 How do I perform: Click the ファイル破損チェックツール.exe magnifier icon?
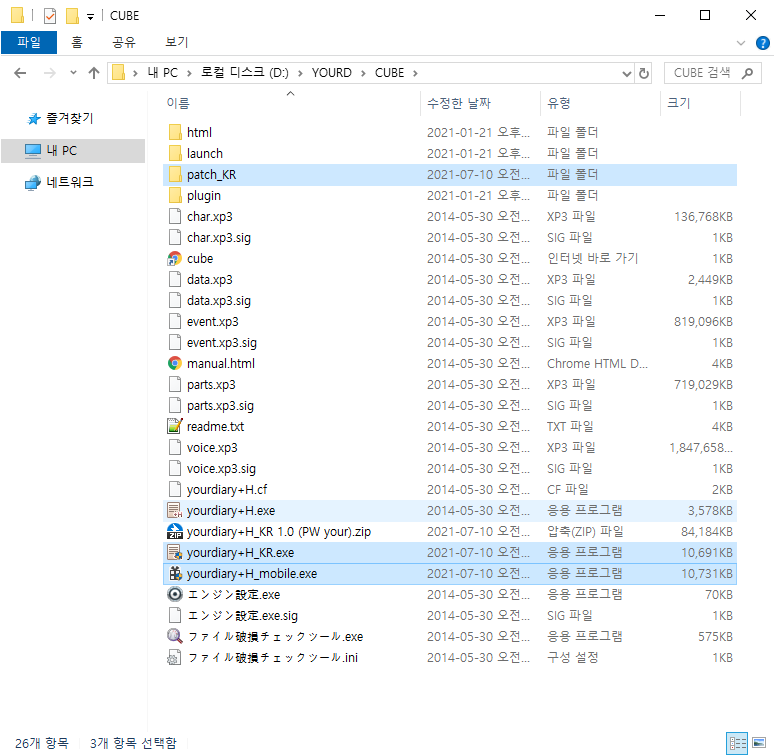pyautogui.click(x=174, y=636)
